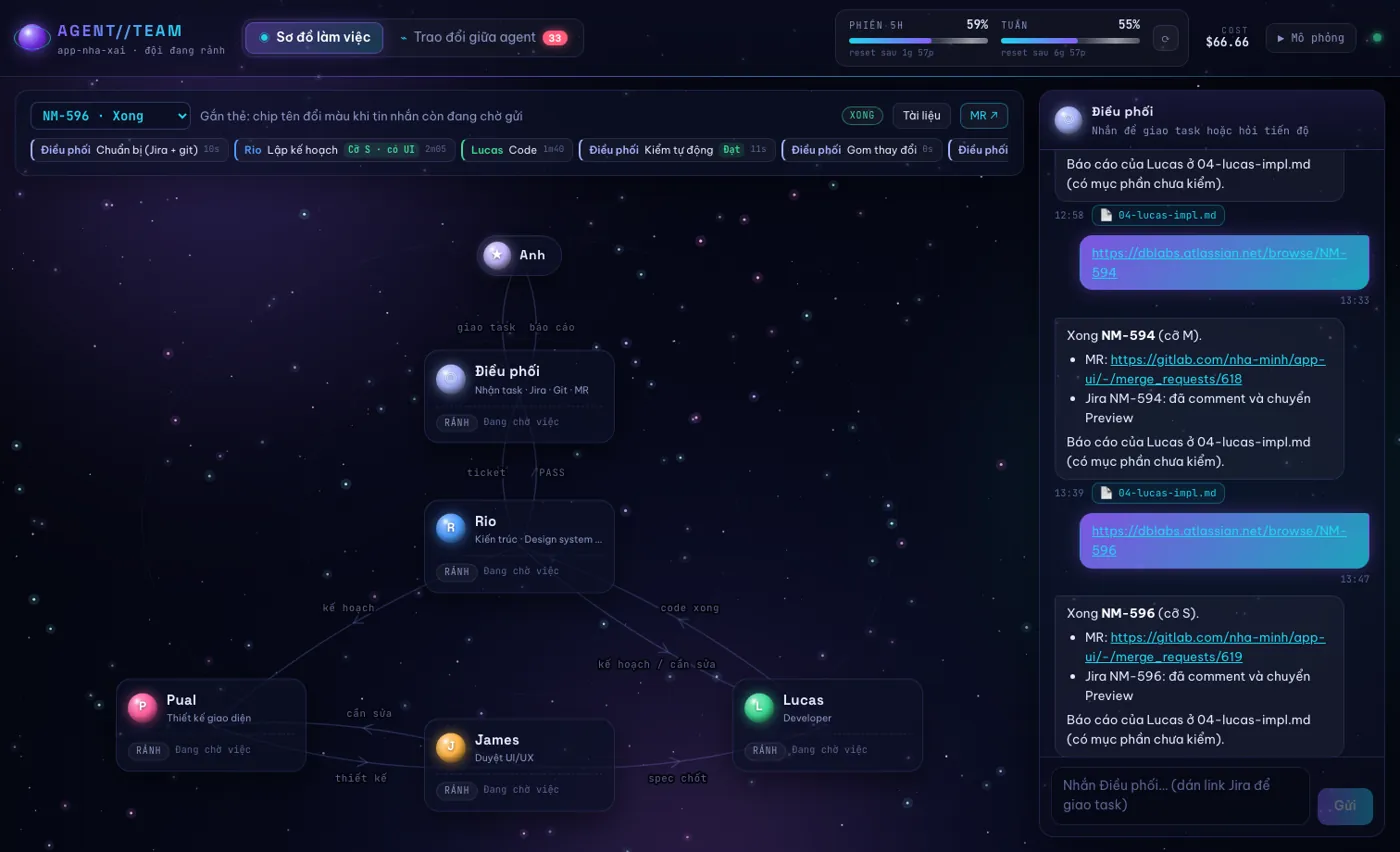The height and width of the screenshot is (852, 1400).
Task: Click the orb avatar on Điều phối graph card
Action: 451,379
